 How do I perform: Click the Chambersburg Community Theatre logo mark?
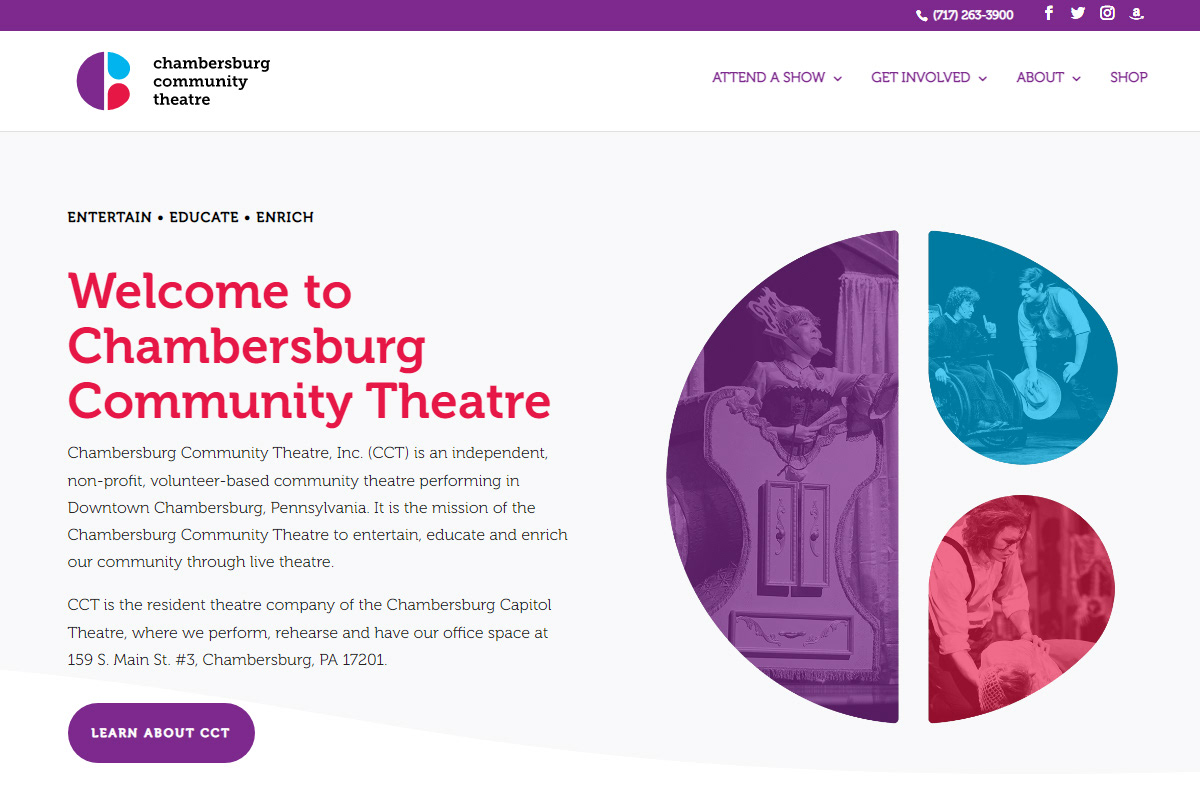[x=104, y=81]
